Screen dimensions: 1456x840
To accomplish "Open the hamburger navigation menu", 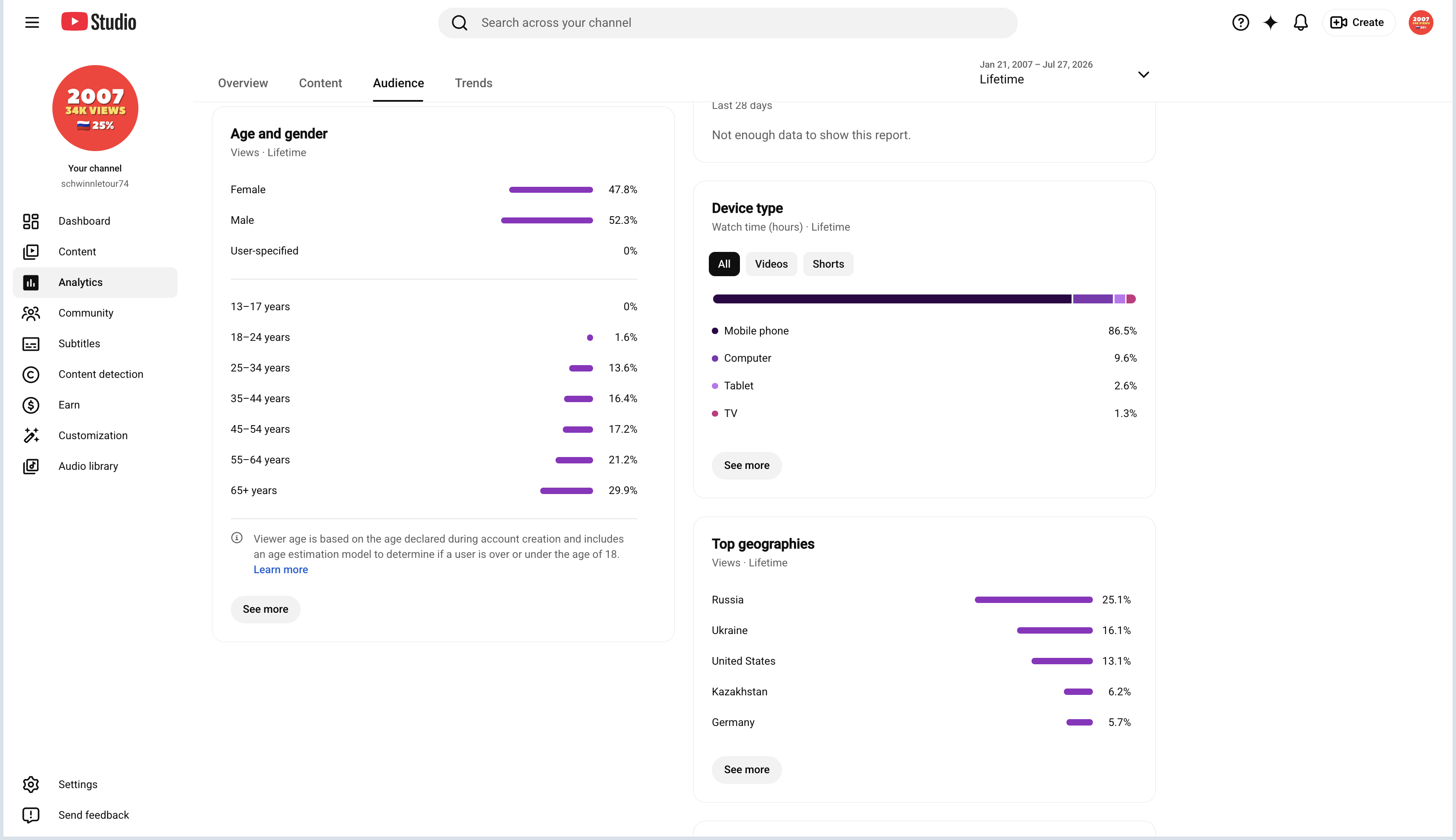I will [x=32, y=23].
